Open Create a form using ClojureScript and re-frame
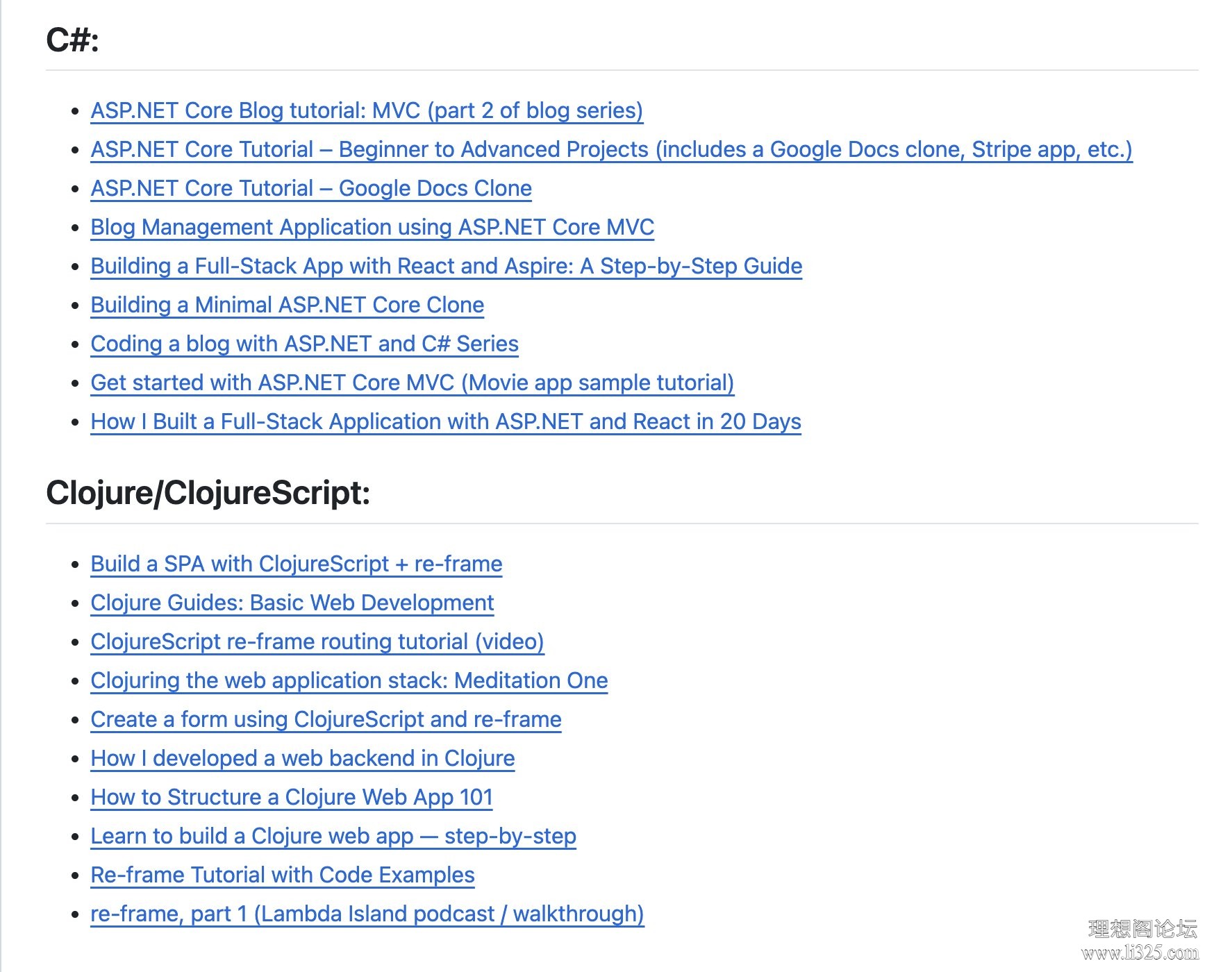The image size is (1232, 972). click(326, 719)
